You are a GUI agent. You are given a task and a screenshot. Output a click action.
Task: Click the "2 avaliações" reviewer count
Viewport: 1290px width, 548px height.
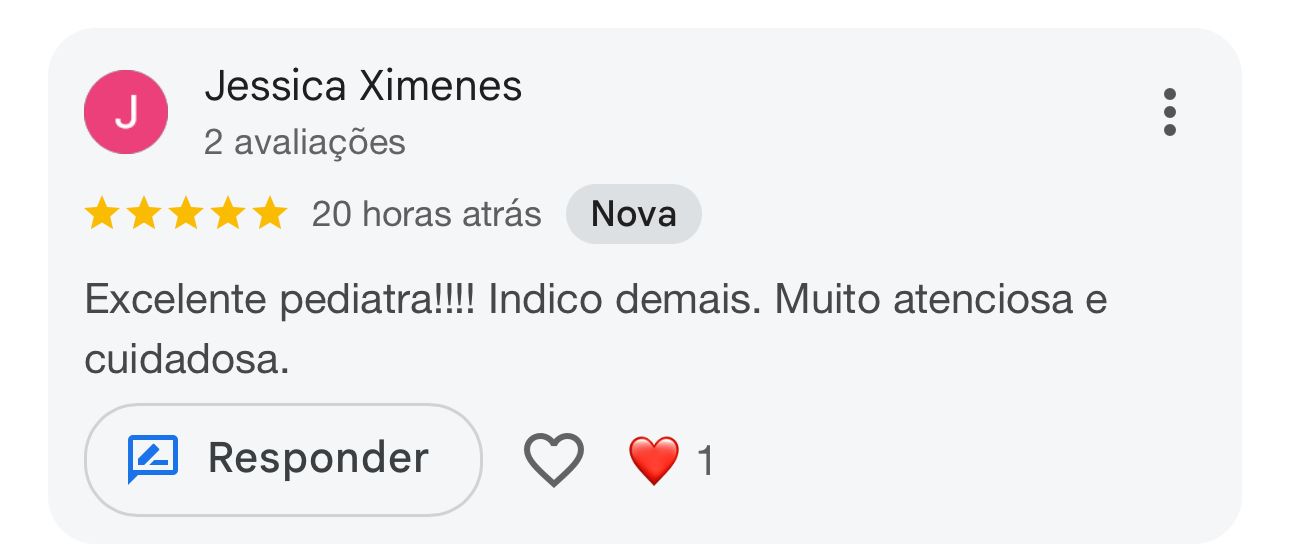click(305, 142)
